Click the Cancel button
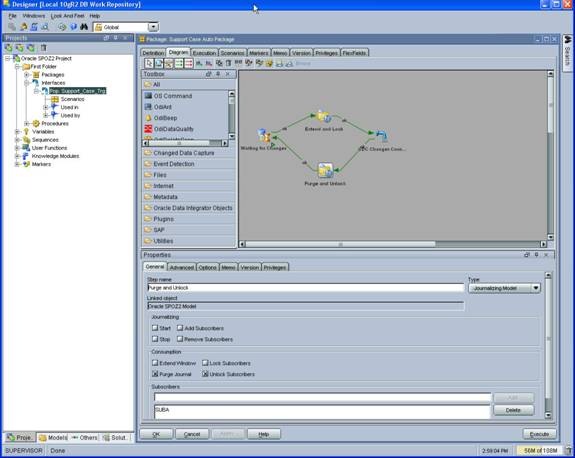Viewport: 575px width, 458px height. pos(192,434)
